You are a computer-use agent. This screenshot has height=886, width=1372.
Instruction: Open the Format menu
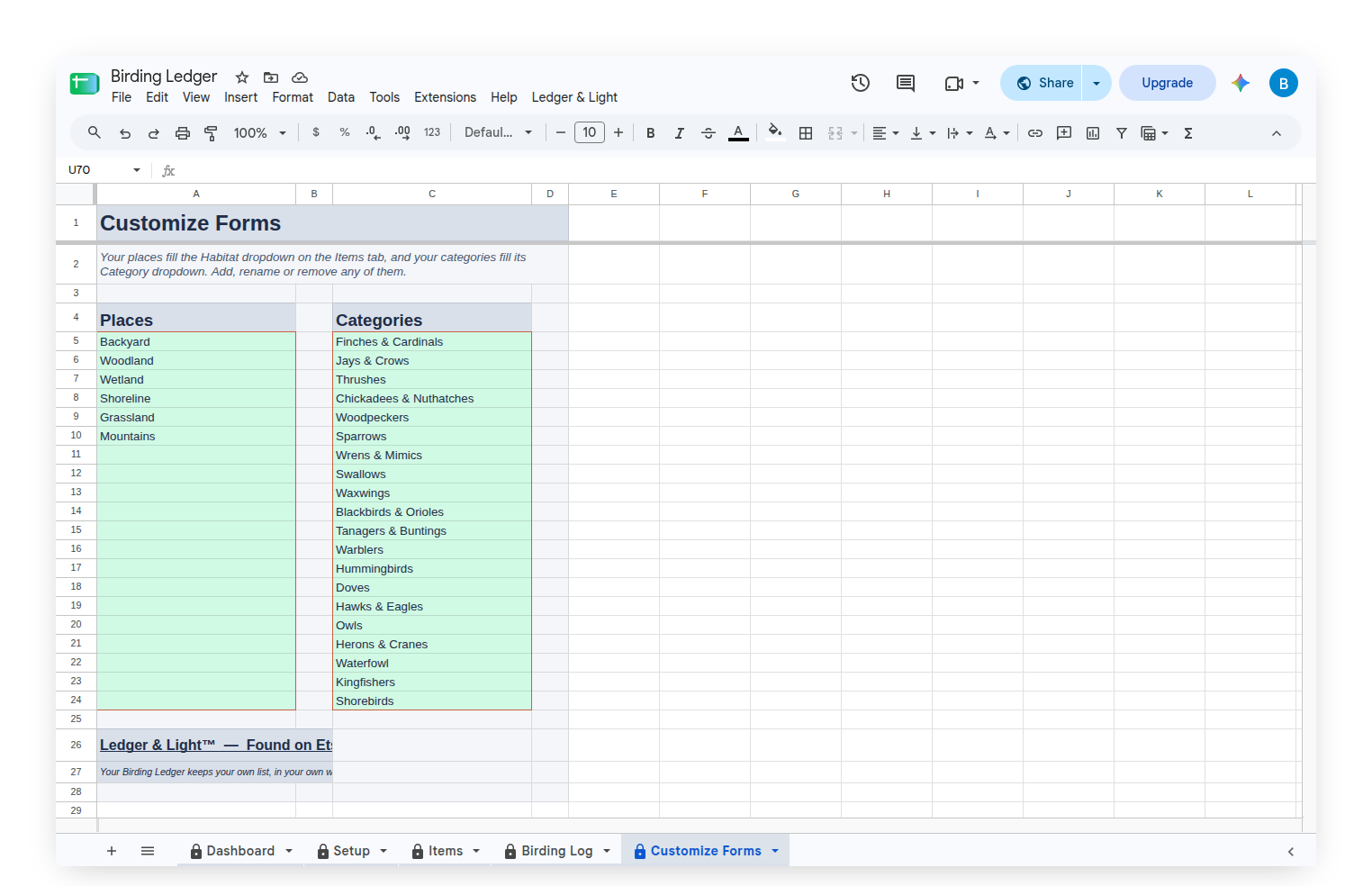point(293,97)
